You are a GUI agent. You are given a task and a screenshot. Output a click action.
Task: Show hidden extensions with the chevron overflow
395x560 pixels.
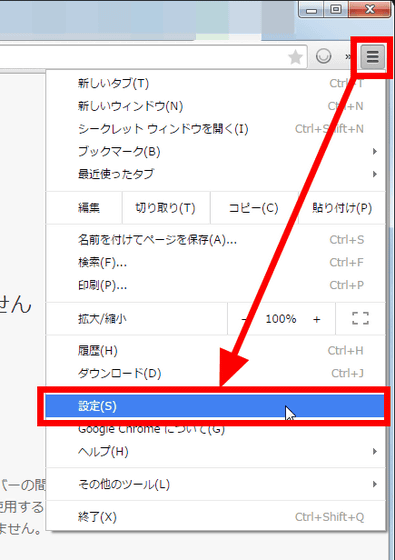(x=348, y=56)
